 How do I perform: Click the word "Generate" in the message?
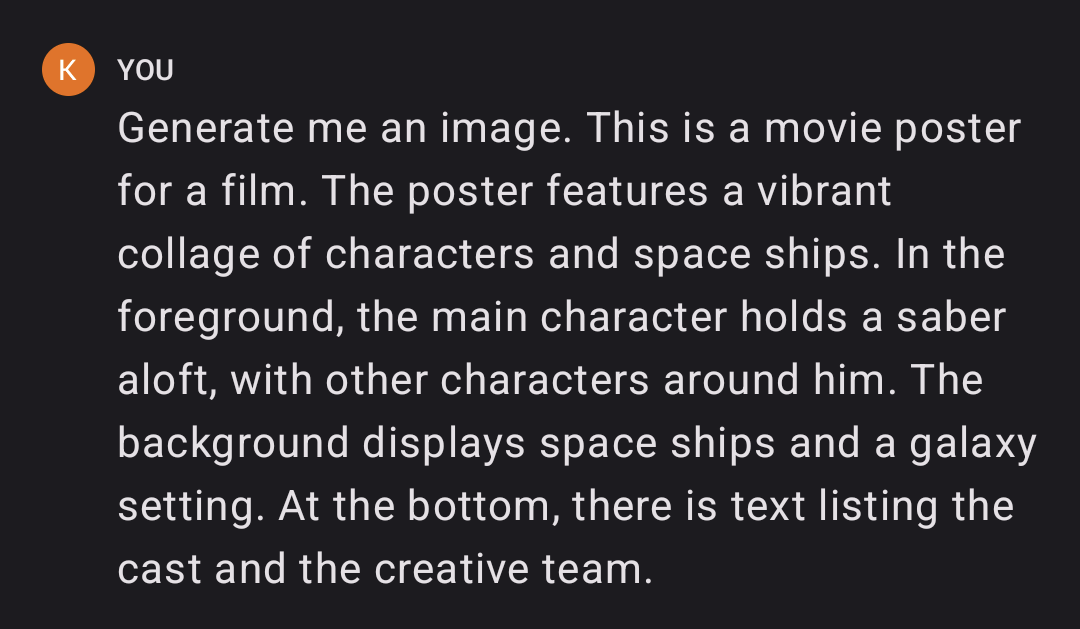pyautogui.click(x=206, y=128)
